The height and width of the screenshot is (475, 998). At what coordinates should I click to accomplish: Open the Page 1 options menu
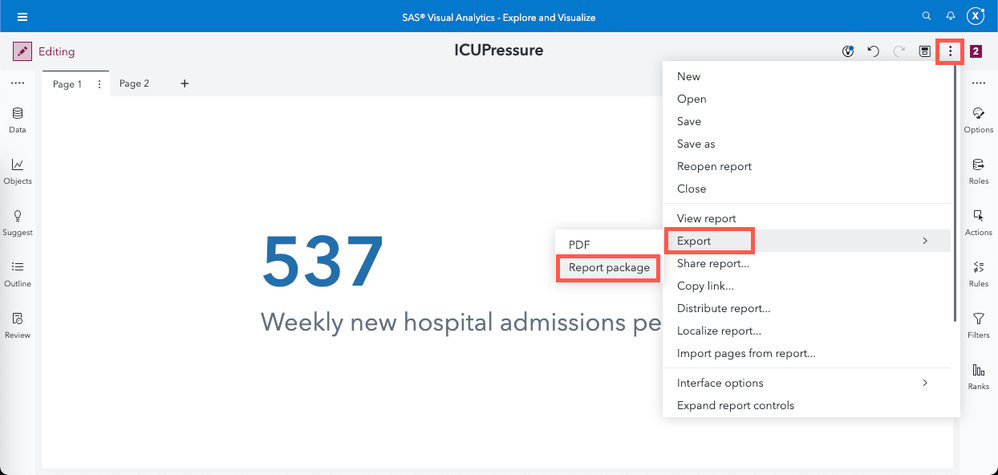click(x=99, y=84)
